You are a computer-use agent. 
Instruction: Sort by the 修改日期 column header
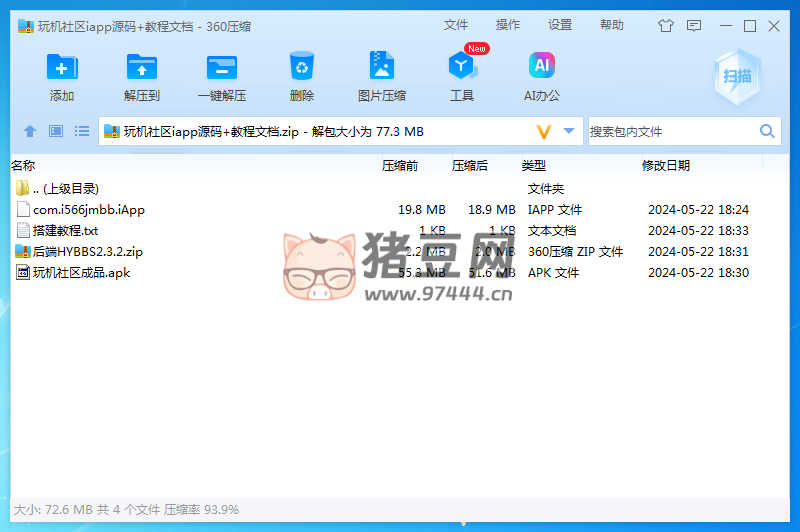click(666, 166)
